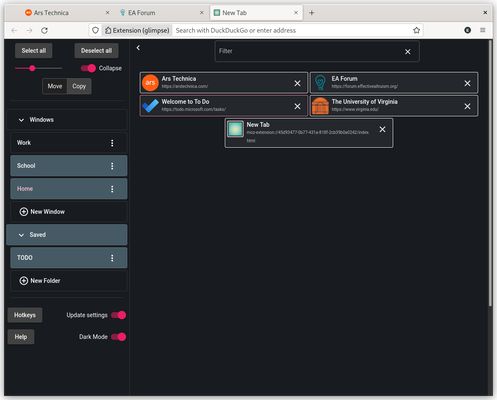Open the browser hamburger menu

click(x=483, y=30)
